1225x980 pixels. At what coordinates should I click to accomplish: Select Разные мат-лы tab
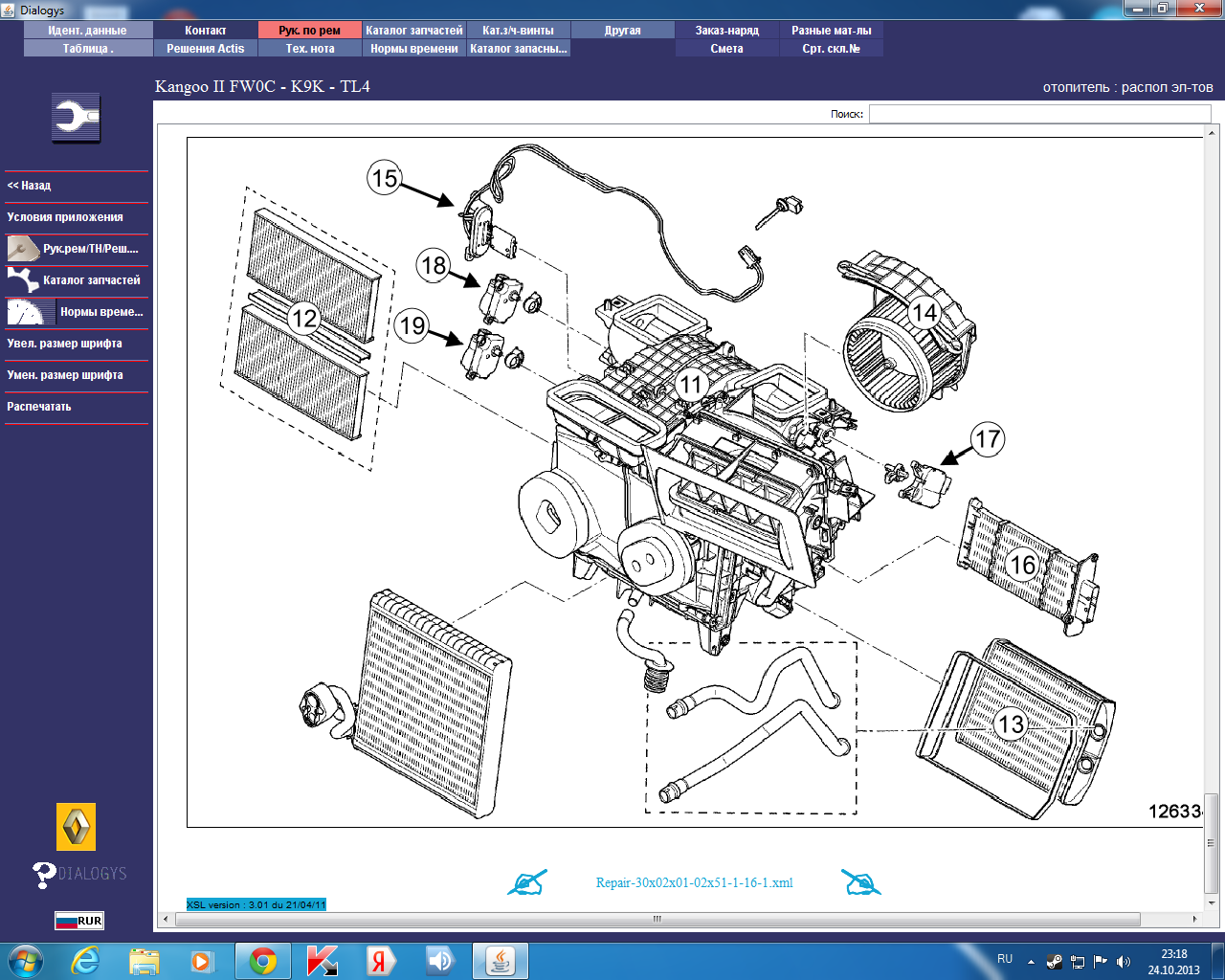[x=832, y=31]
